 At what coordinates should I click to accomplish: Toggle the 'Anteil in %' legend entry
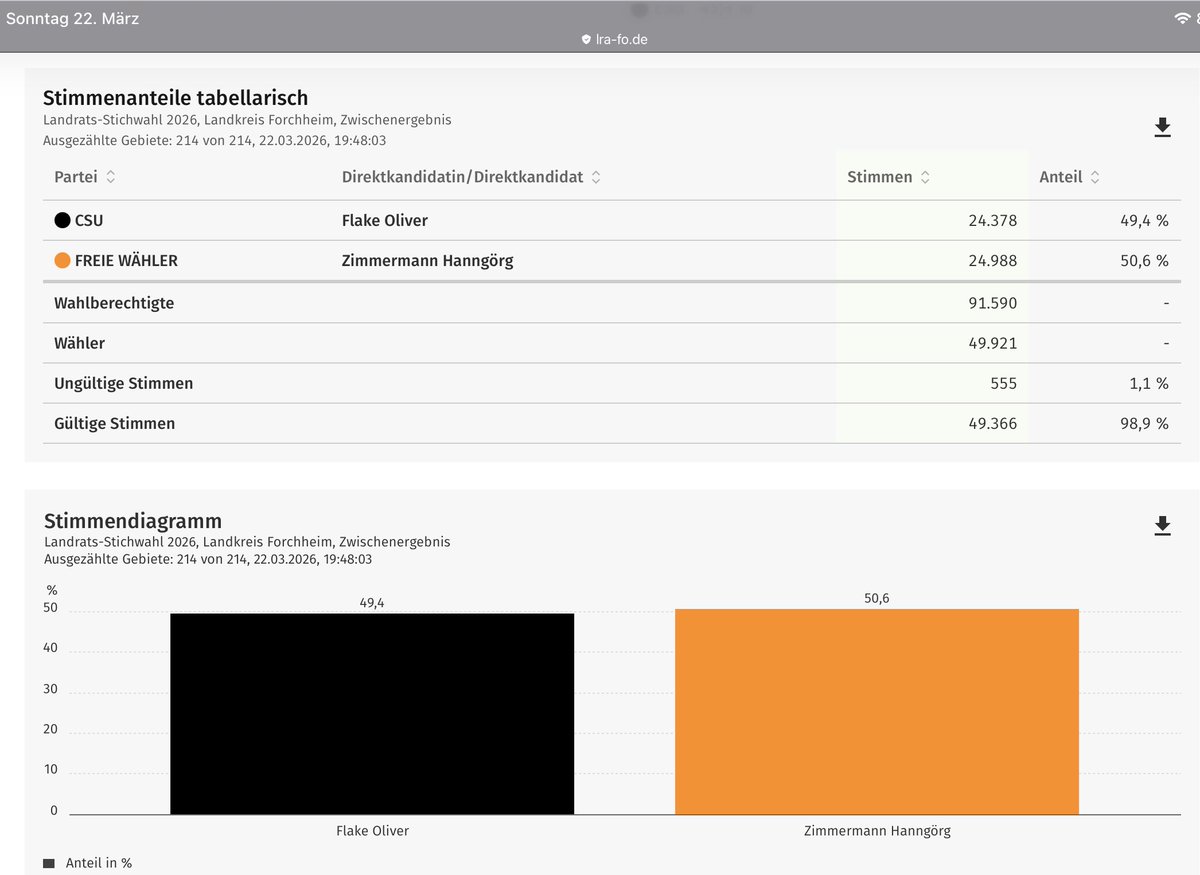point(88,862)
